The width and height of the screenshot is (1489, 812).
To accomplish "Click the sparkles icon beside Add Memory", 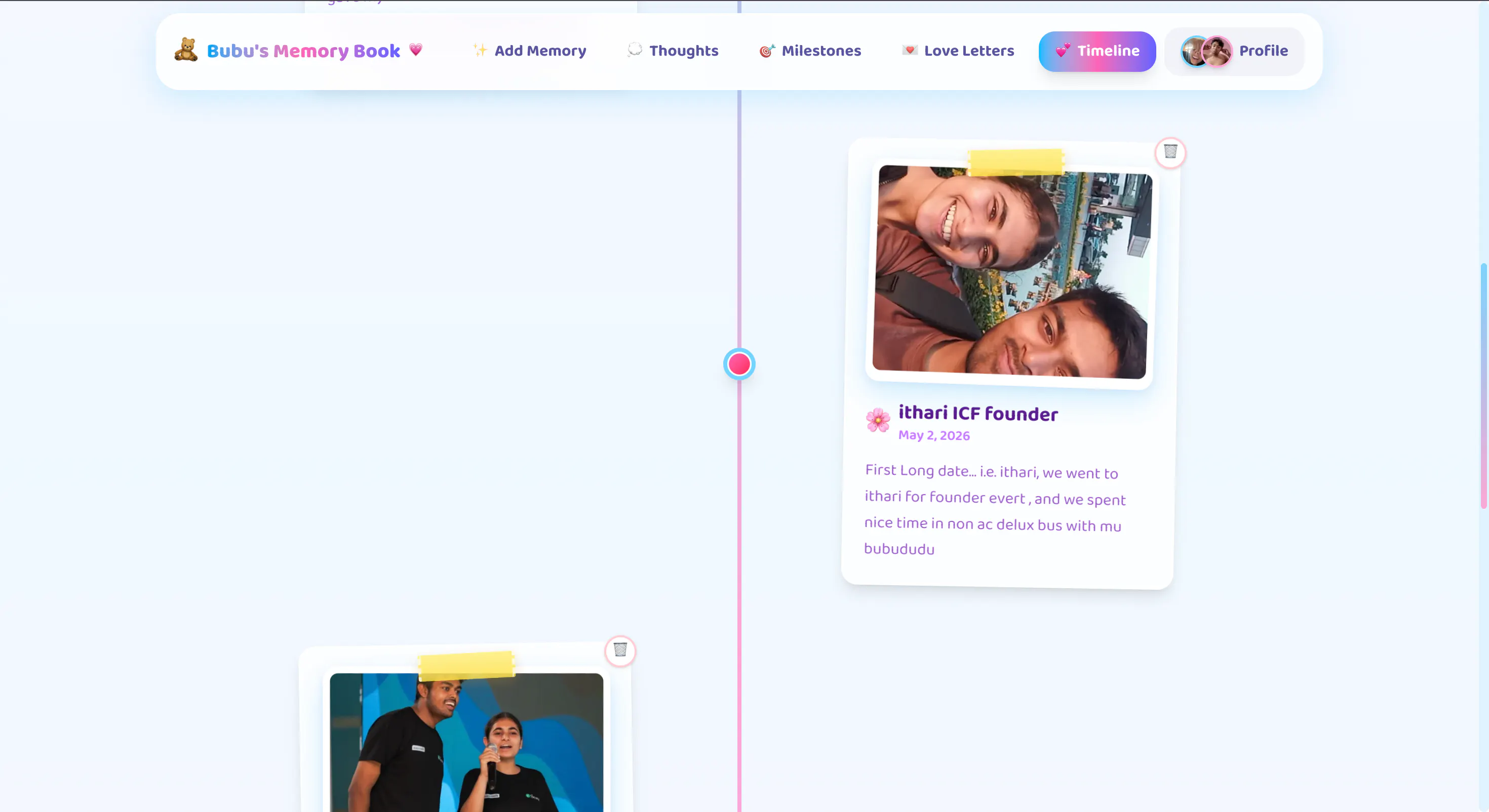I will pos(480,50).
